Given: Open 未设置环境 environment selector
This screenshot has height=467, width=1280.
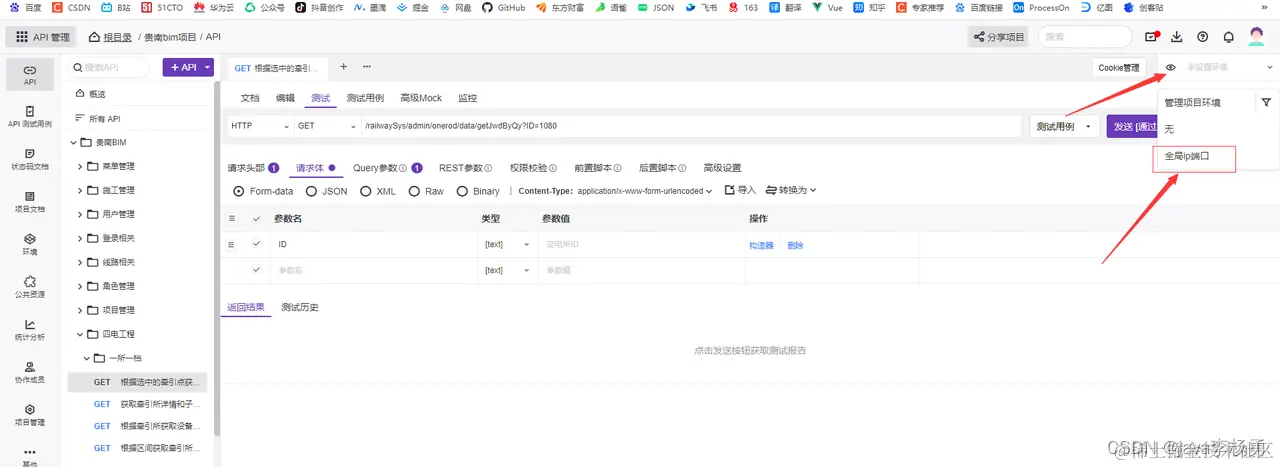Looking at the screenshot, I should [1230, 67].
